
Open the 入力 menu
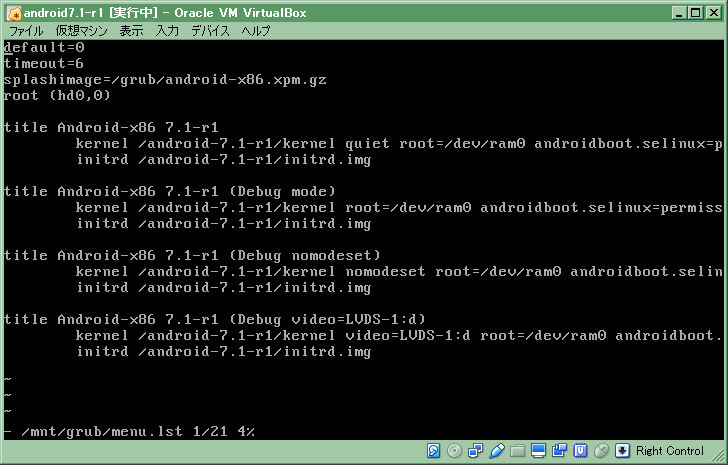pyautogui.click(x=167, y=31)
